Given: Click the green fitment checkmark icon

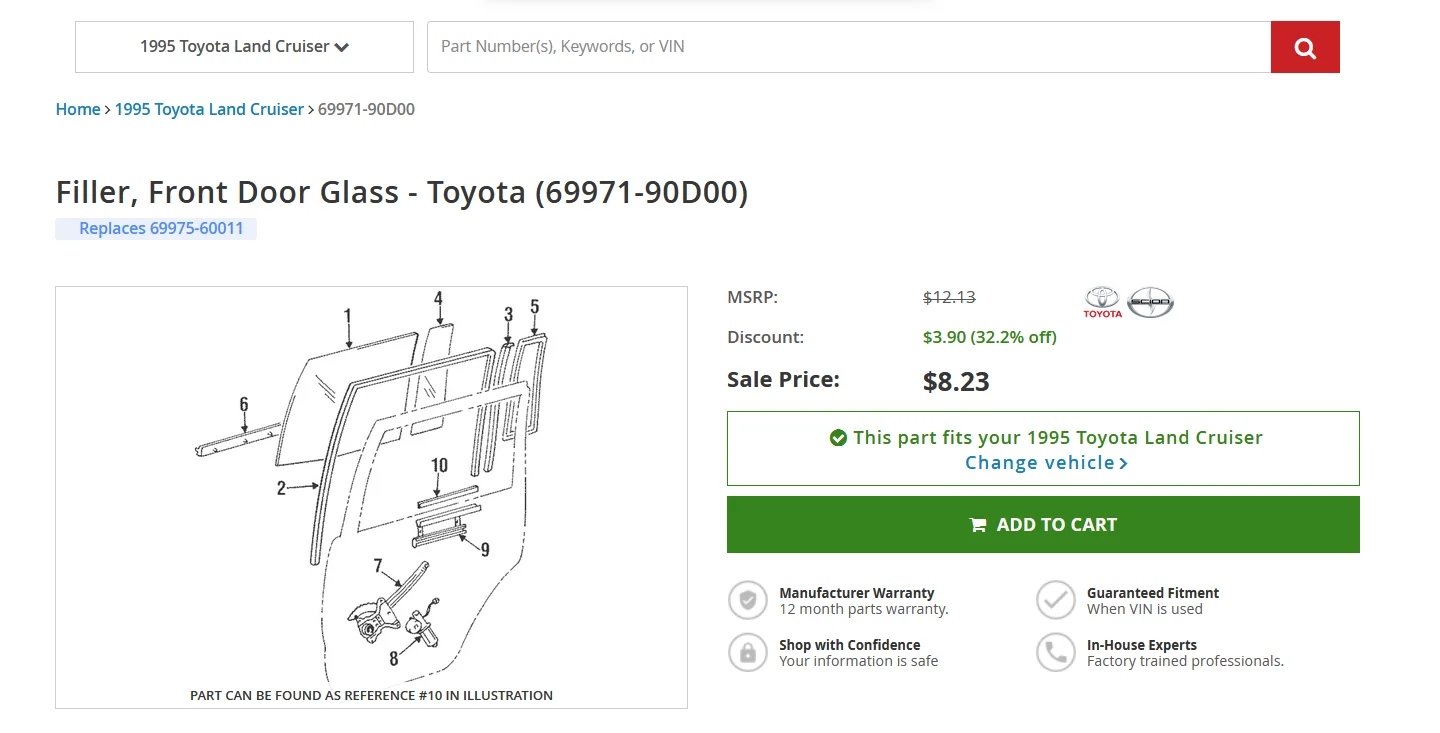Looking at the screenshot, I should pos(838,438).
